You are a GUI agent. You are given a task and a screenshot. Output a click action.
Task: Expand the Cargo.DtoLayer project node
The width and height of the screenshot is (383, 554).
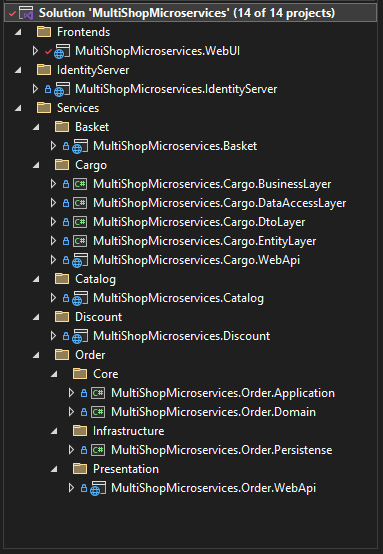click(x=53, y=222)
